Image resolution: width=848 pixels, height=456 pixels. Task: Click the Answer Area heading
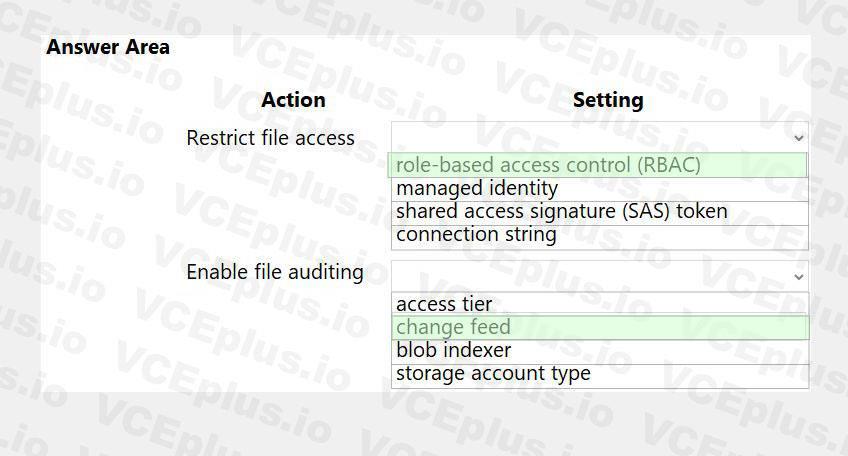(x=108, y=47)
